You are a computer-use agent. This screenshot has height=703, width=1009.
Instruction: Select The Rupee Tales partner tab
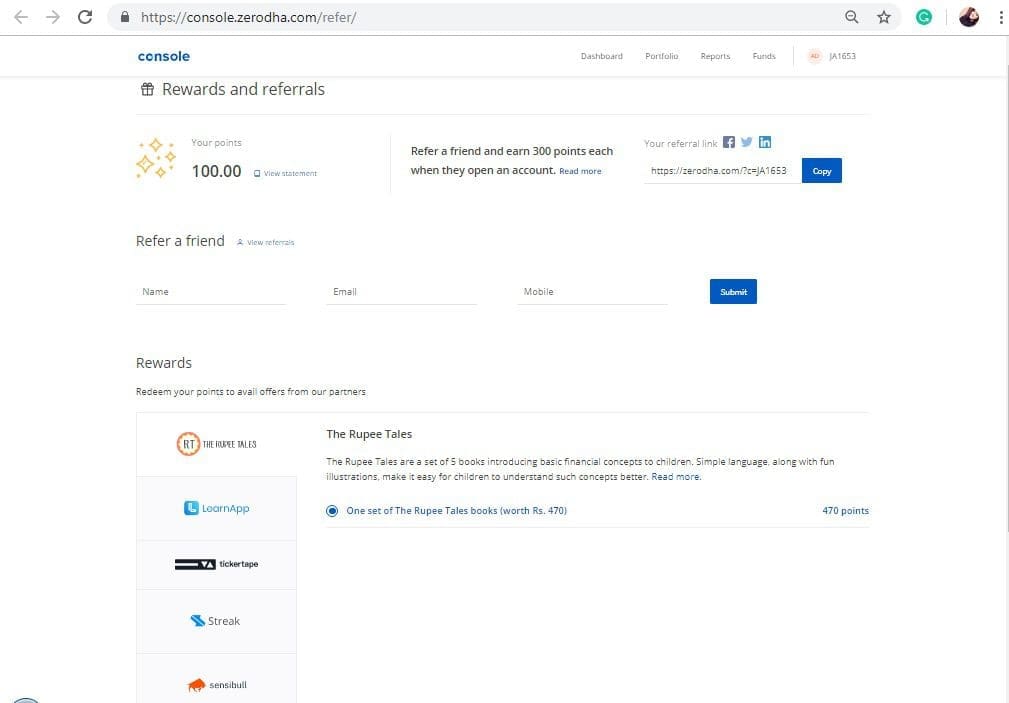point(216,444)
